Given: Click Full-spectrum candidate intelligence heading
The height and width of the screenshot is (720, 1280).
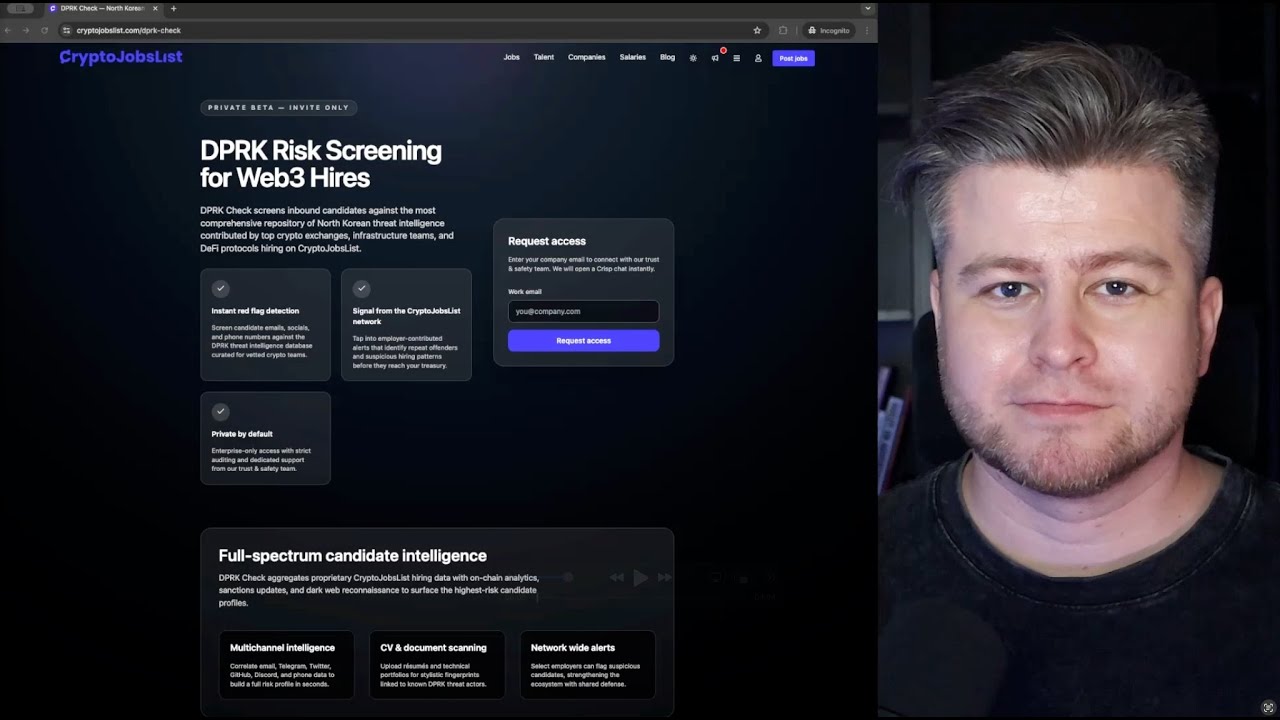Looking at the screenshot, I should 352,556.
